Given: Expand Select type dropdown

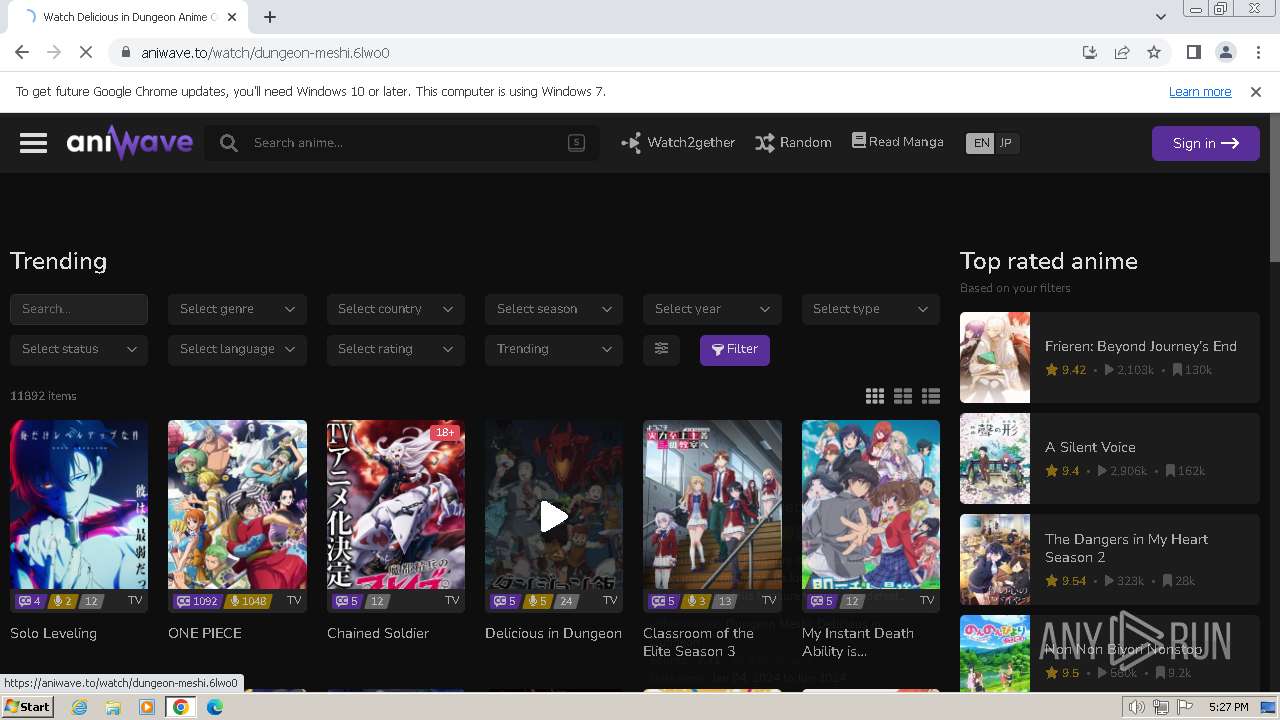Looking at the screenshot, I should [870, 309].
